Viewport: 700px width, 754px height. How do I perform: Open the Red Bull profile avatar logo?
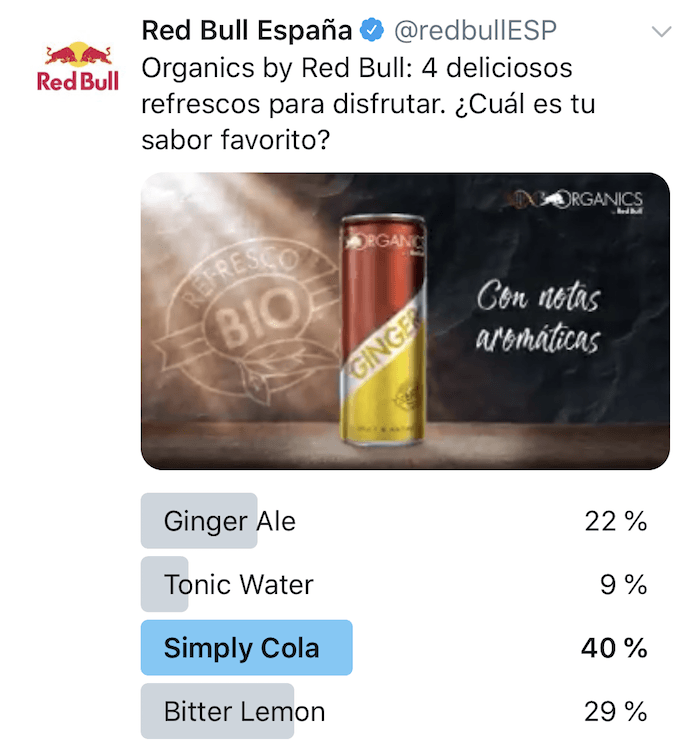pos(78,66)
